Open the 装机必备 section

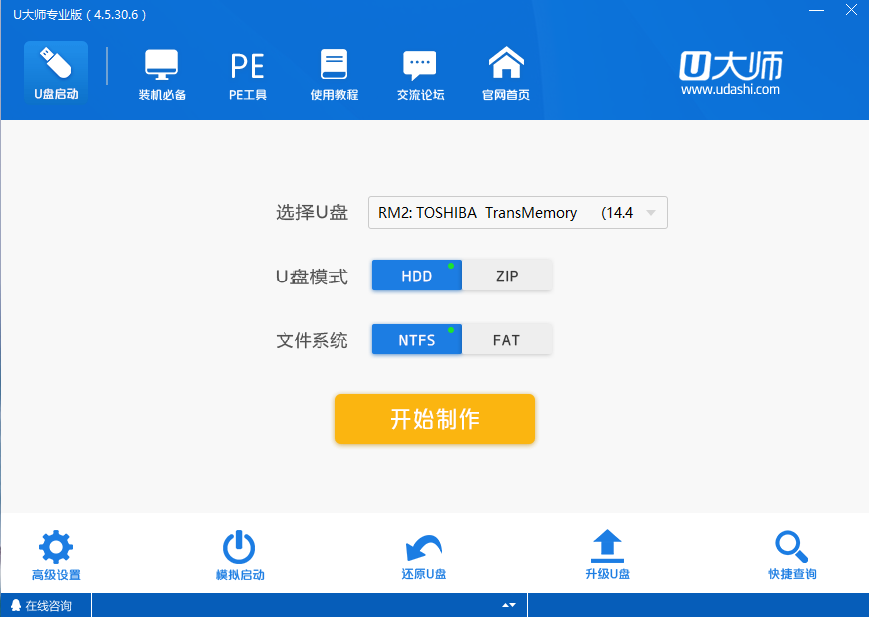tap(161, 70)
